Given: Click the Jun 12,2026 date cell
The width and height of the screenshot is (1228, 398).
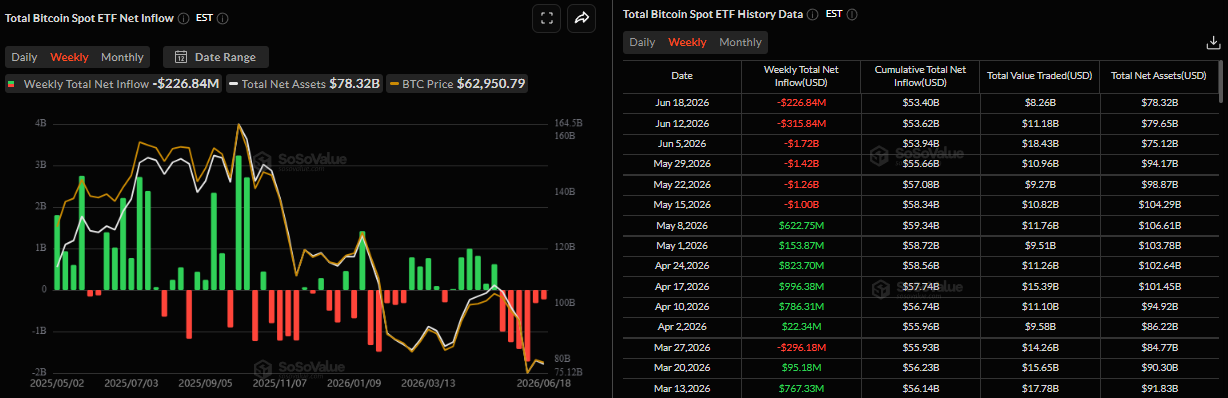Looking at the screenshot, I should click(x=681, y=124).
